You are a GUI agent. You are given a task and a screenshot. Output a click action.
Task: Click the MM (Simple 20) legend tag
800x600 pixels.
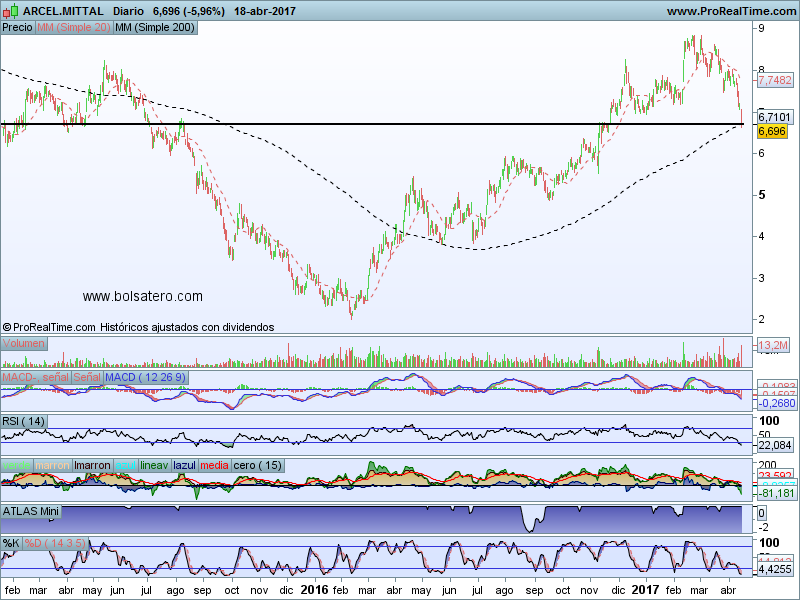coord(73,28)
